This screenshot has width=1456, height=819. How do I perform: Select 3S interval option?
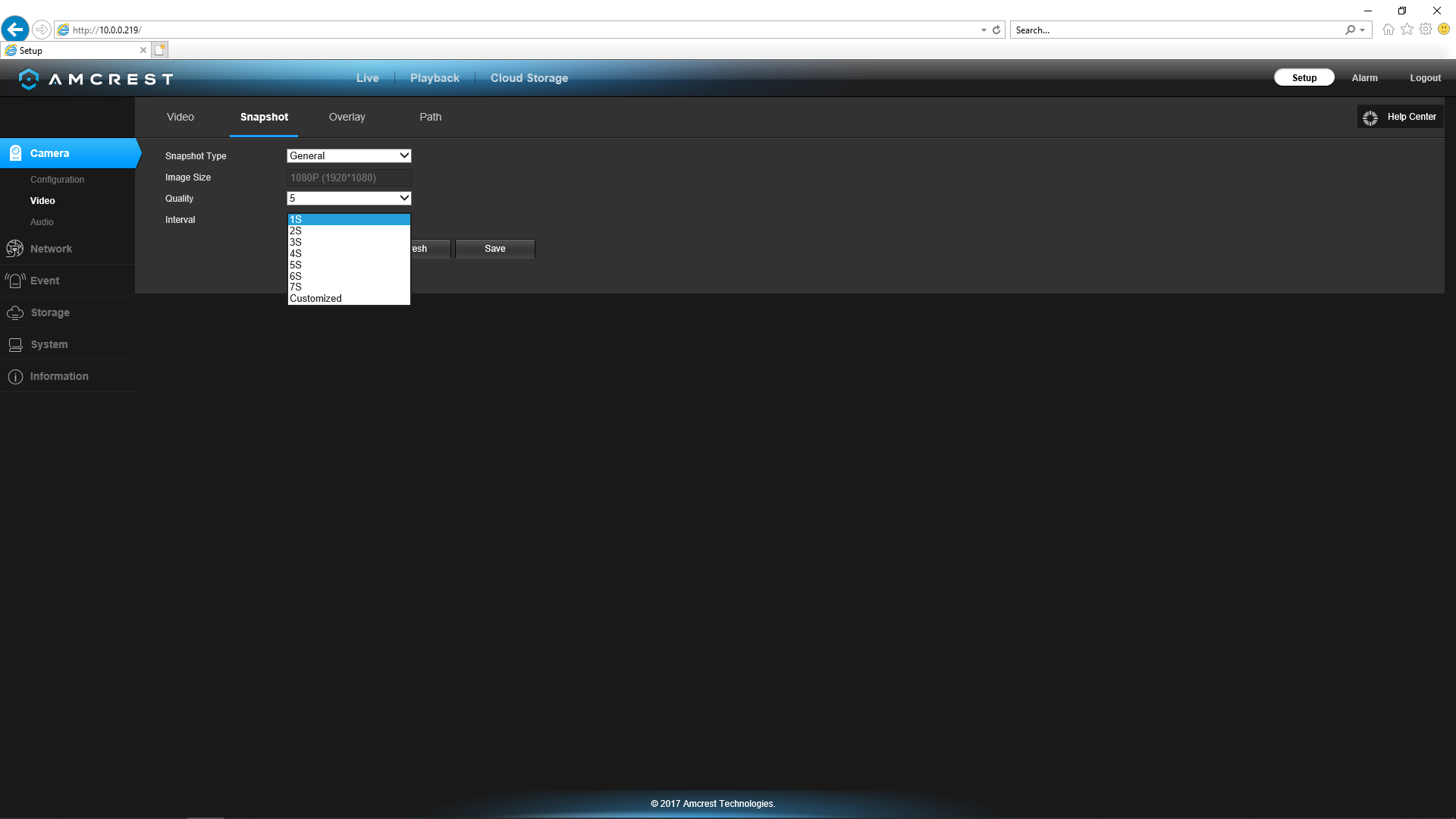pyautogui.click(x=349, y=242)
